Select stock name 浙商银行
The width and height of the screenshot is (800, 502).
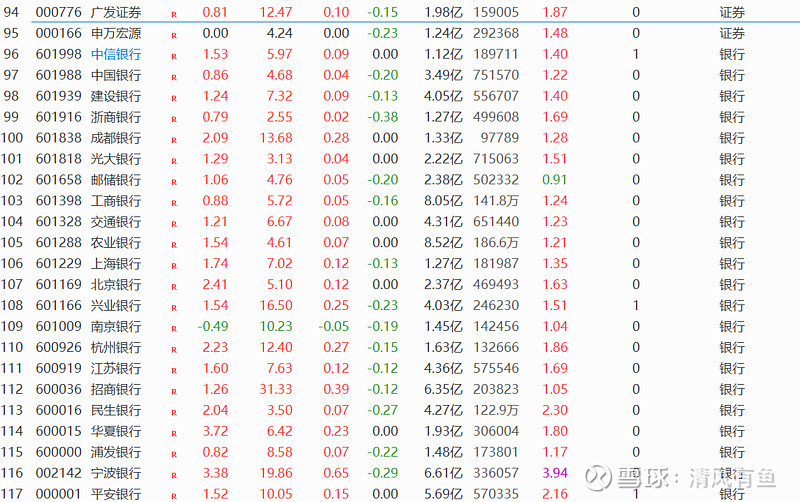116,117
